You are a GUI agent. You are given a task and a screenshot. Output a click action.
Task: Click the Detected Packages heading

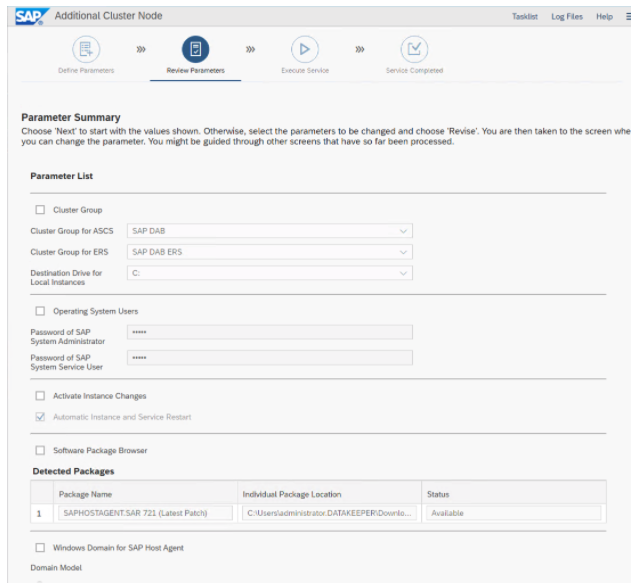73,471
